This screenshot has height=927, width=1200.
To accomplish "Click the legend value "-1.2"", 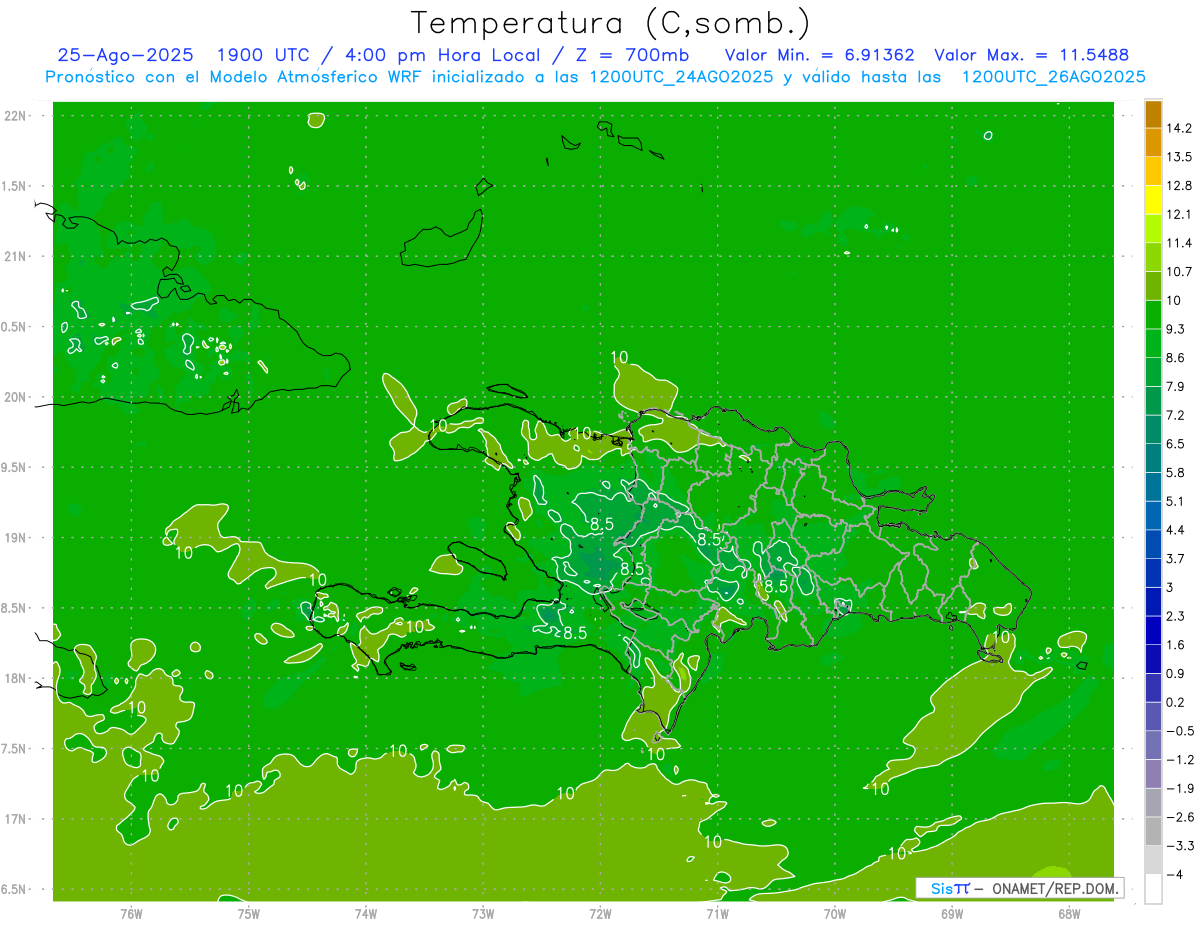I will [1179, 760].
